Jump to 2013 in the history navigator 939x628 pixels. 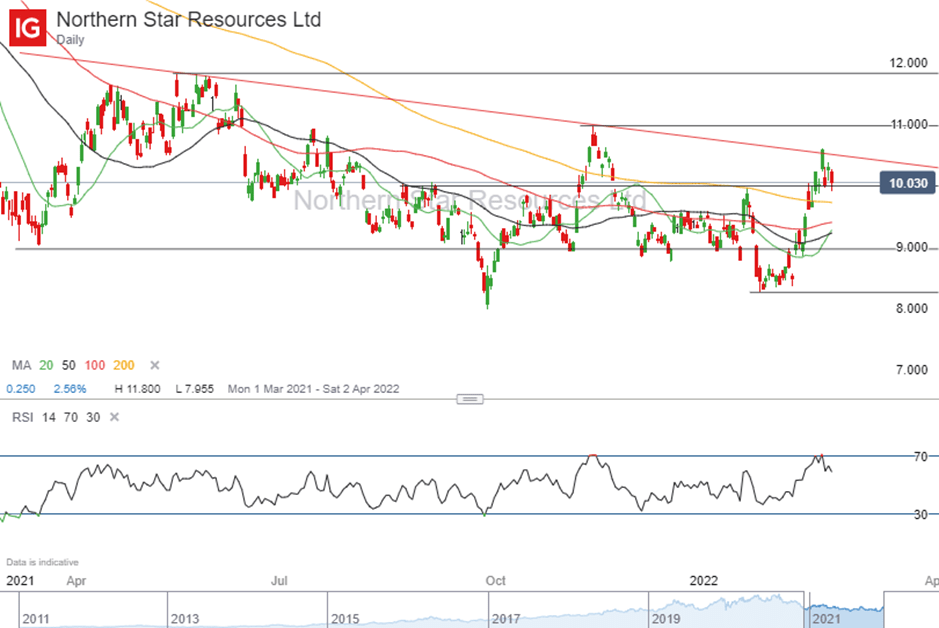pyautogui.click(x=184, y=619)
